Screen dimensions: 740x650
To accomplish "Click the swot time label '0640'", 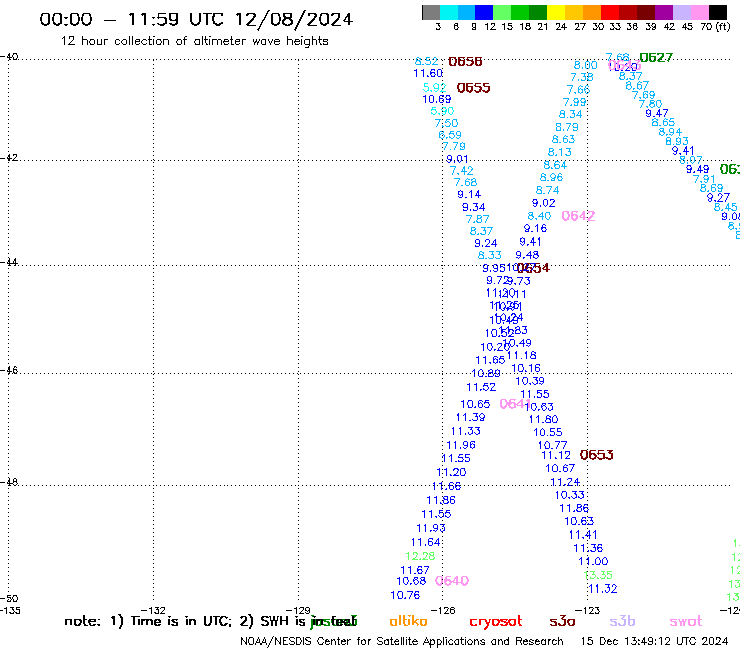I will pos(452,581).
